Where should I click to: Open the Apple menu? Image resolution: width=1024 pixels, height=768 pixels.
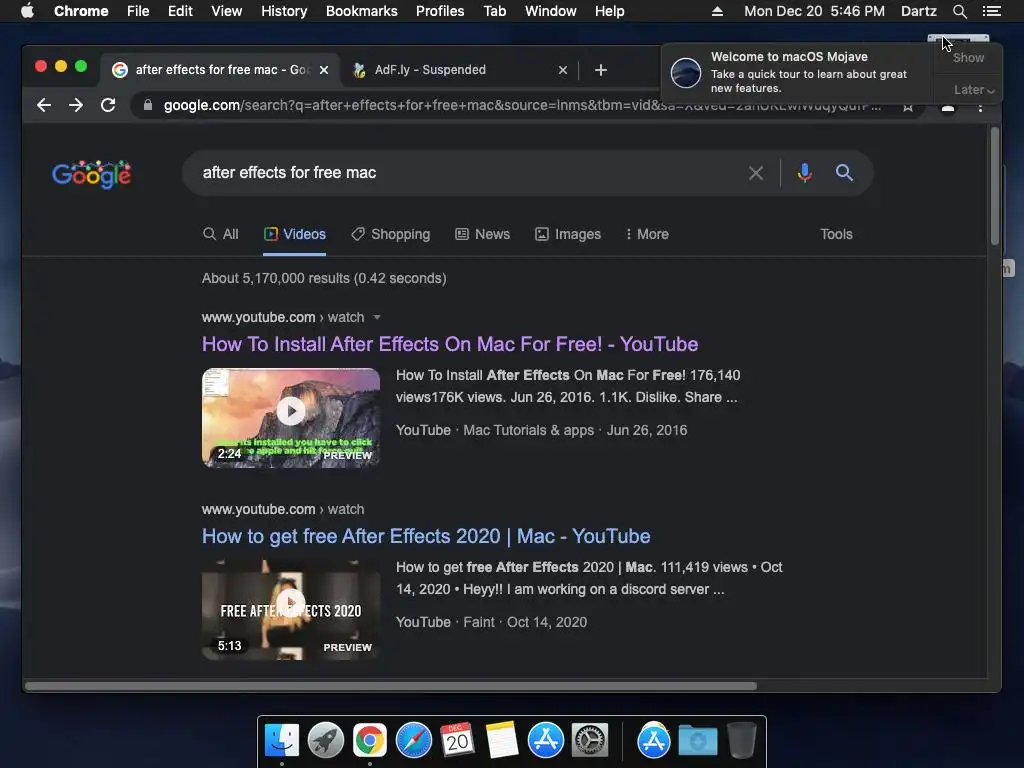(x=27, y=11)
